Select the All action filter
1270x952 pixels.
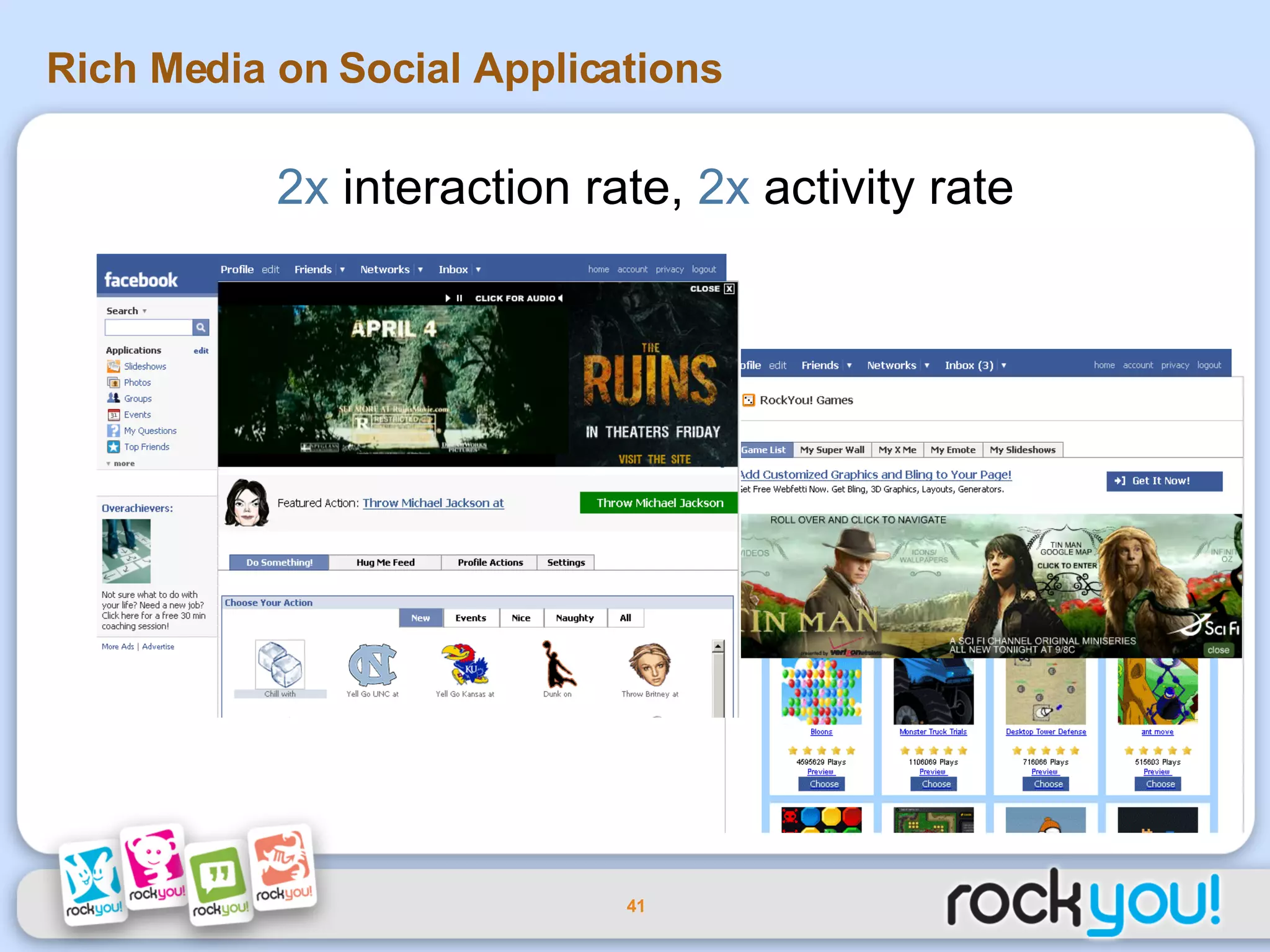pos(625,618)
